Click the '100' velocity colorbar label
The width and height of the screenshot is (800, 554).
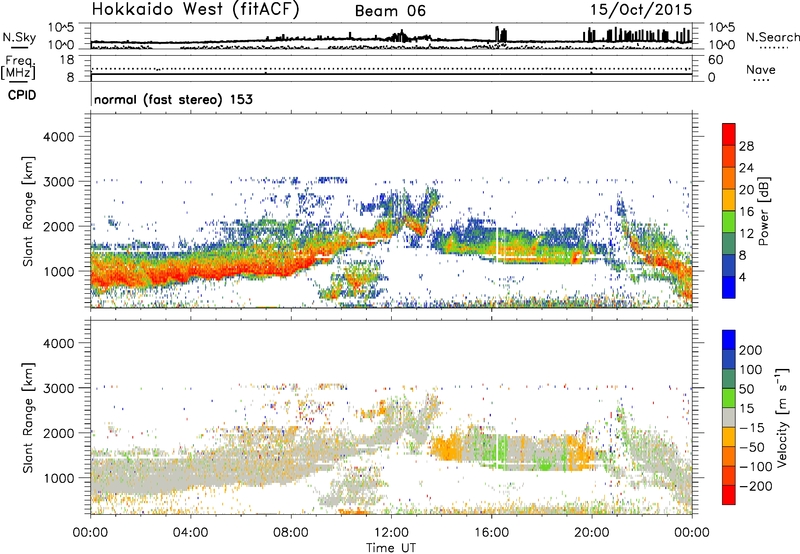751,370
